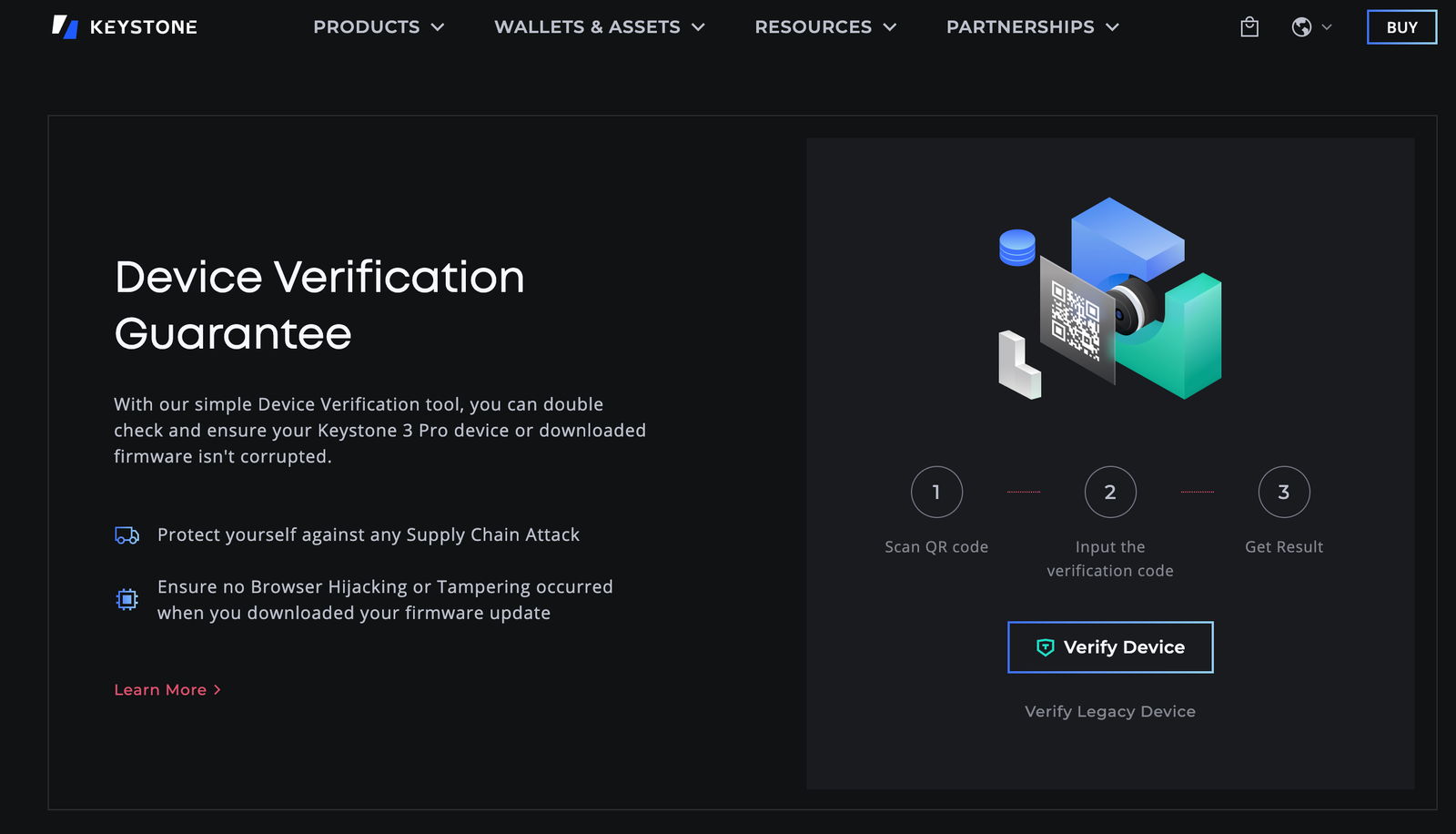Click the globe language icon
This screenshot has height=834, width=1456.
click(x=1301, y=26)
